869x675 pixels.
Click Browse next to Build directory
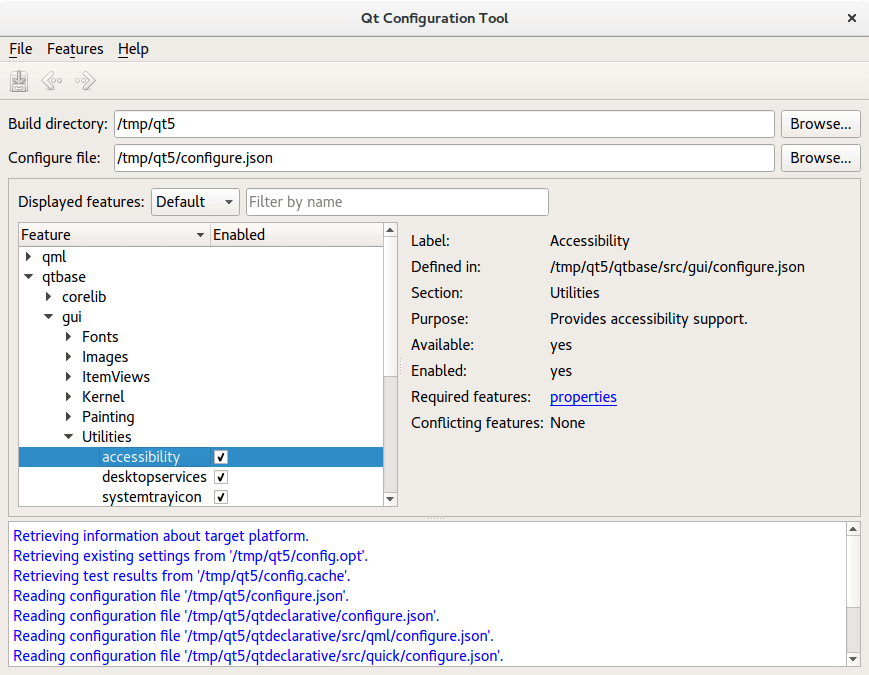pos(820,124)
